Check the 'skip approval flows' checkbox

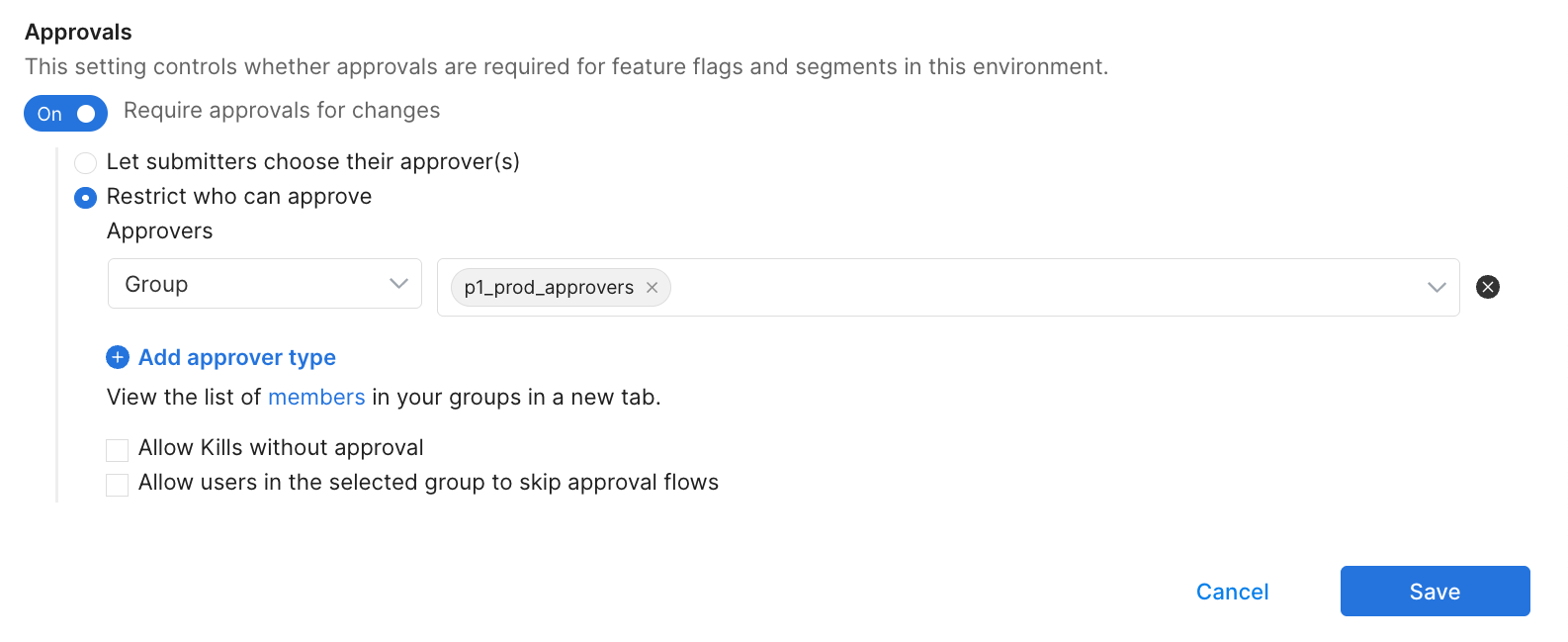(118, 485)
